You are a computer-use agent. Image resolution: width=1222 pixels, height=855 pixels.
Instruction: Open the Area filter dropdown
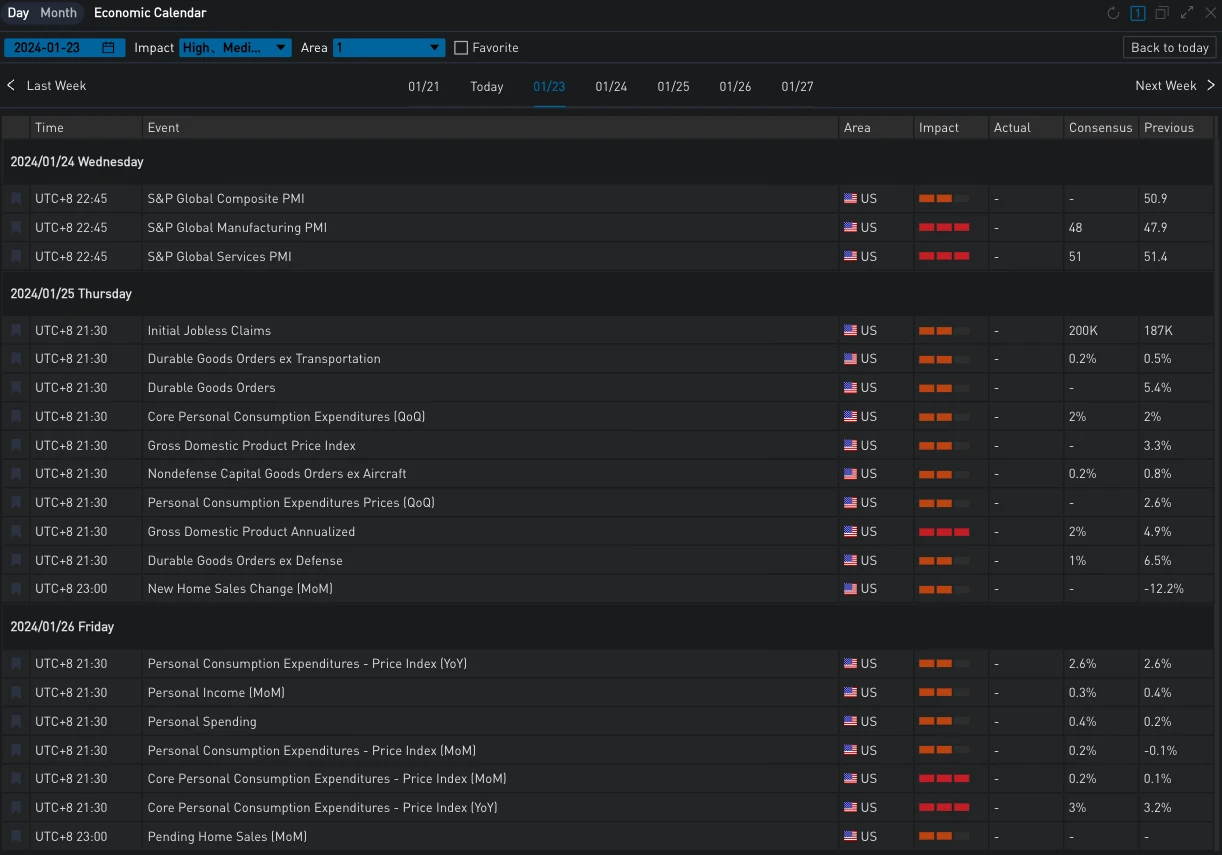pos(388,48)
